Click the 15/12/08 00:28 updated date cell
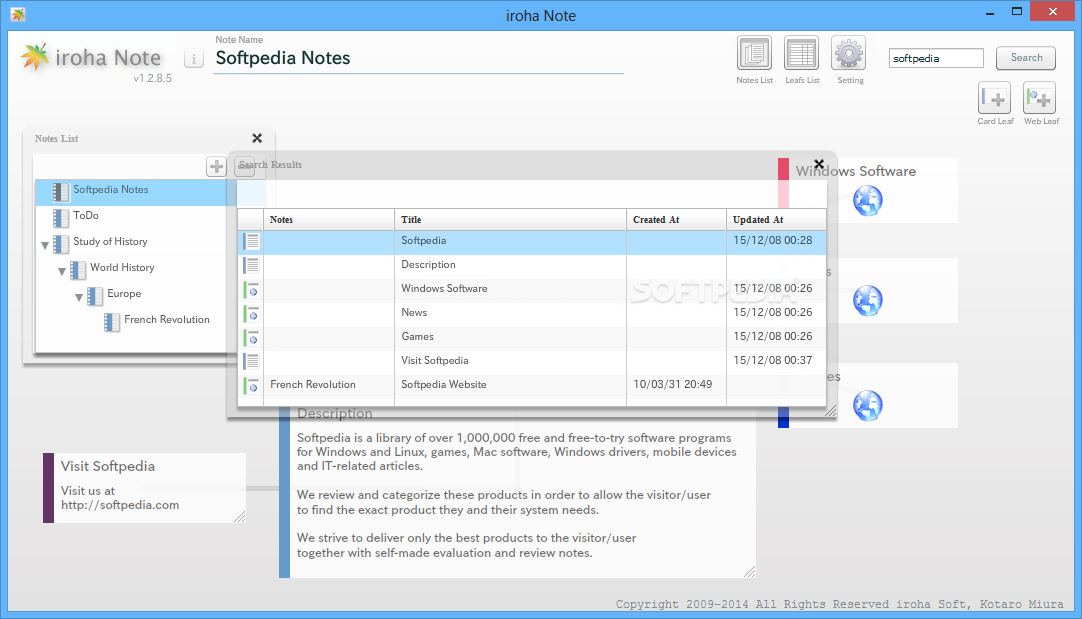 point(773,240)
